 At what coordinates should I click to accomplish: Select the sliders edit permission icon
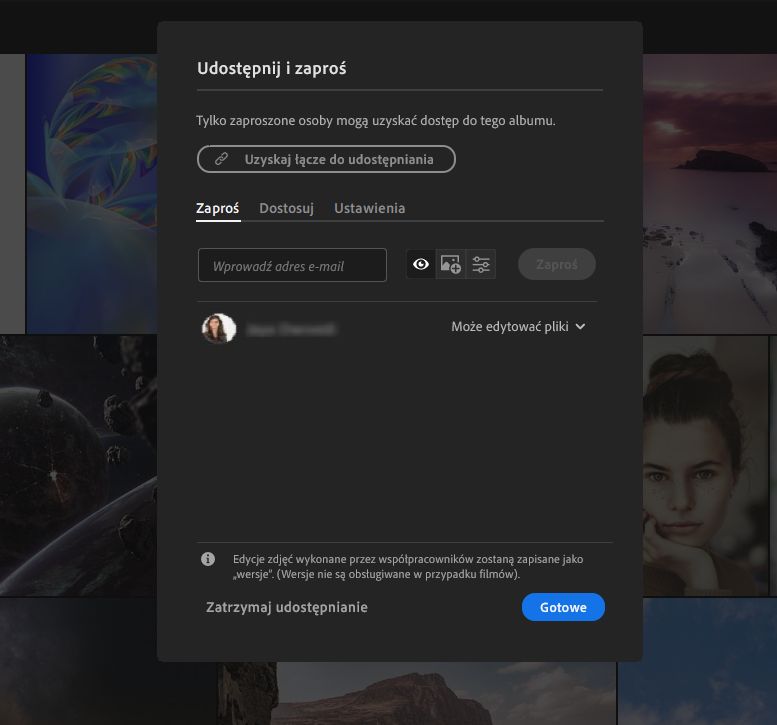tap(481, 264)
